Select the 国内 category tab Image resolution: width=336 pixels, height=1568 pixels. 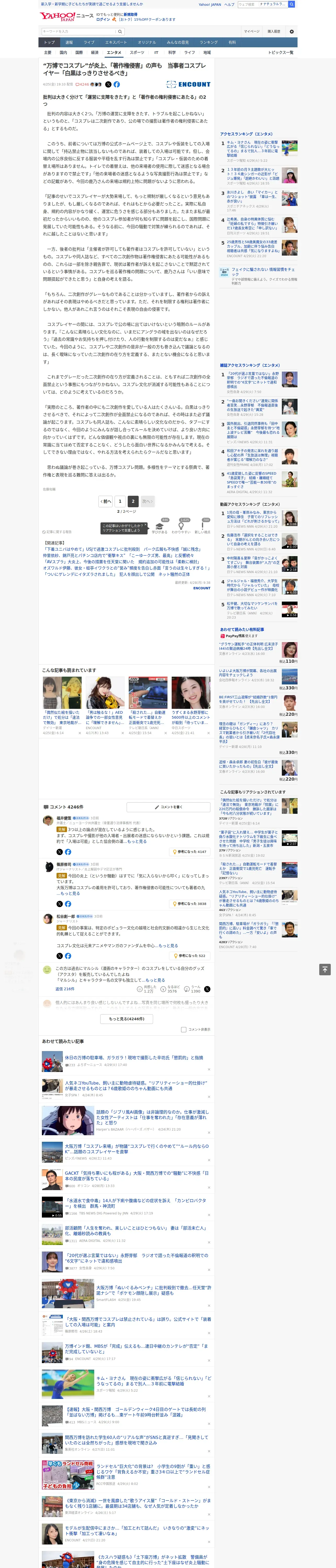click(x=63, y=52)
